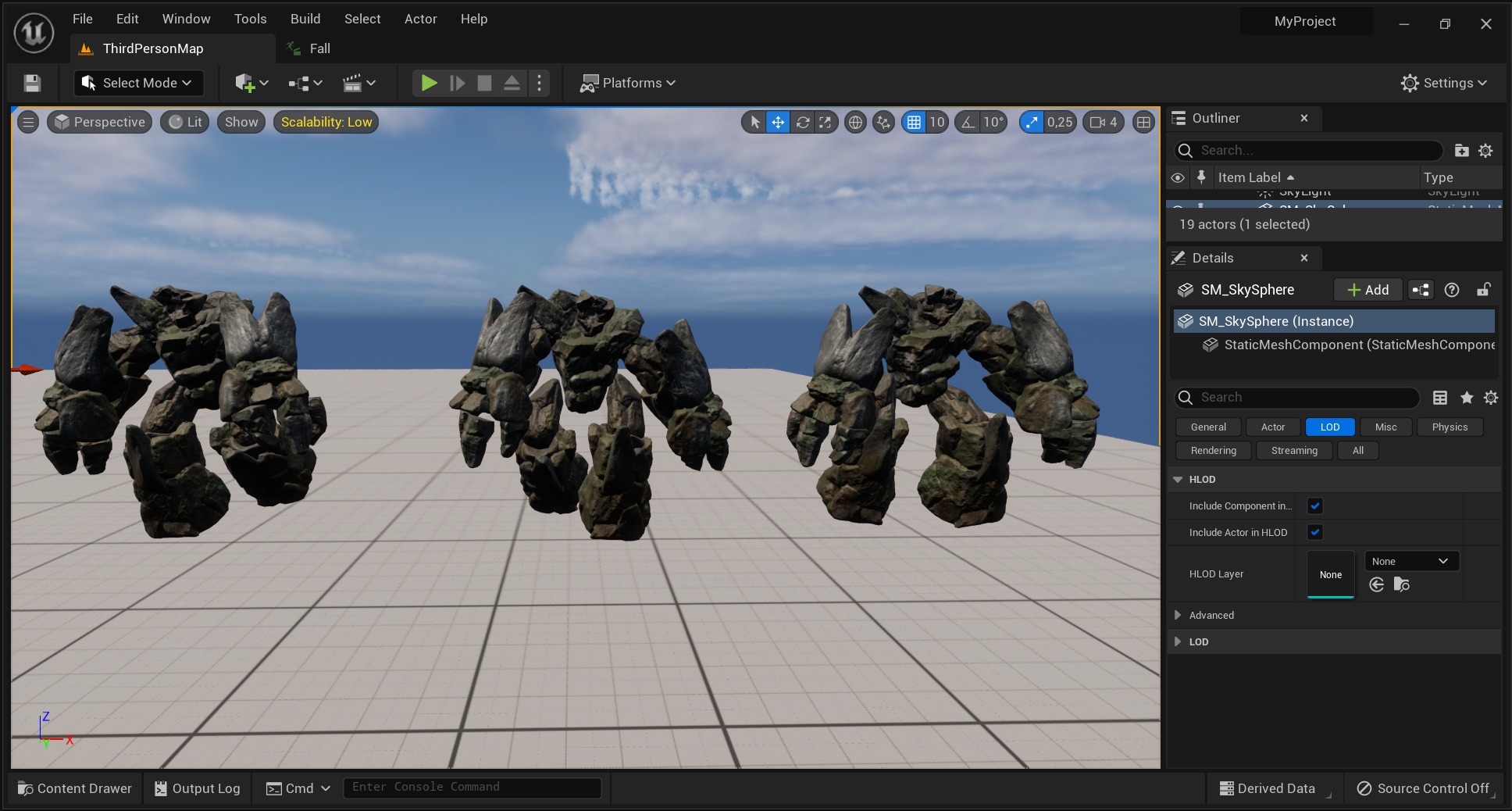Open the add content cube menu
This screenshot has width=1512, height=811.
tap(251, 83)
